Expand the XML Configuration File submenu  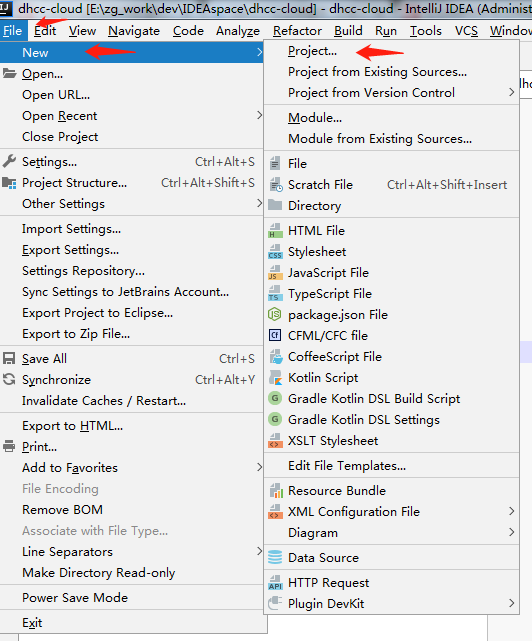pos(512,511)
